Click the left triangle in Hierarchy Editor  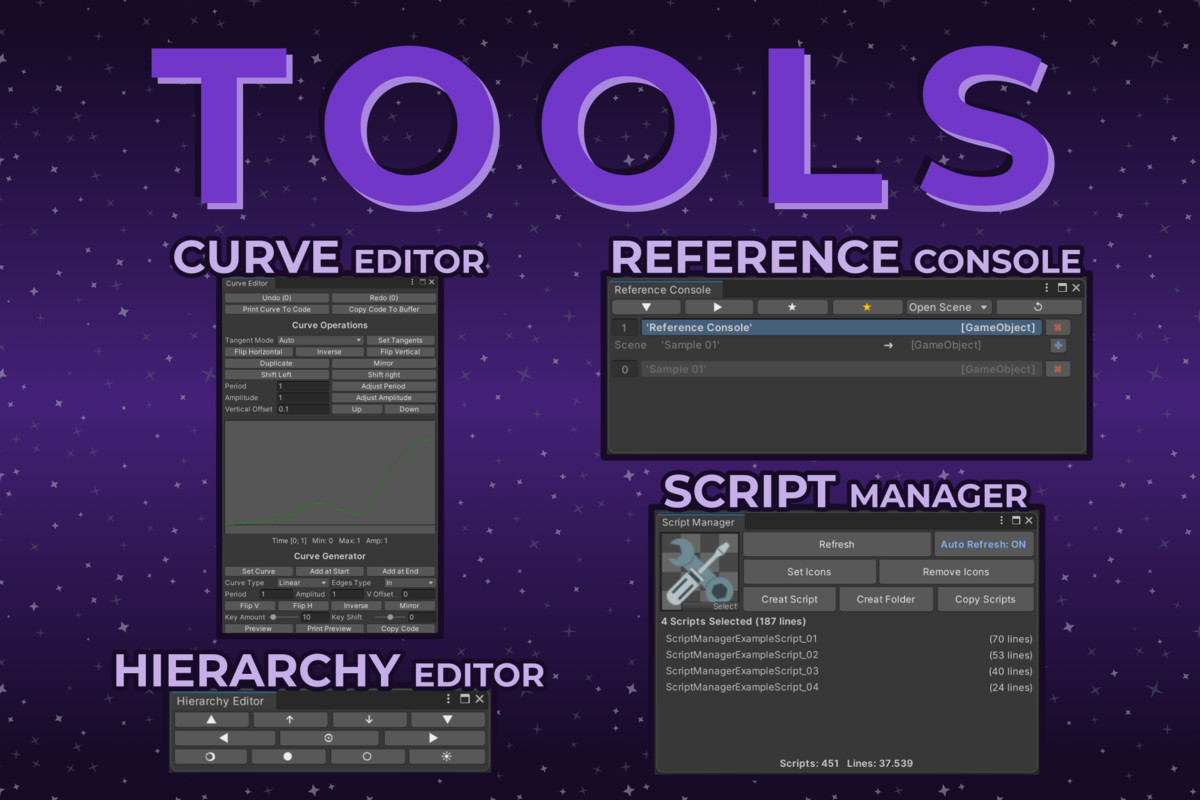click(225, 738)
